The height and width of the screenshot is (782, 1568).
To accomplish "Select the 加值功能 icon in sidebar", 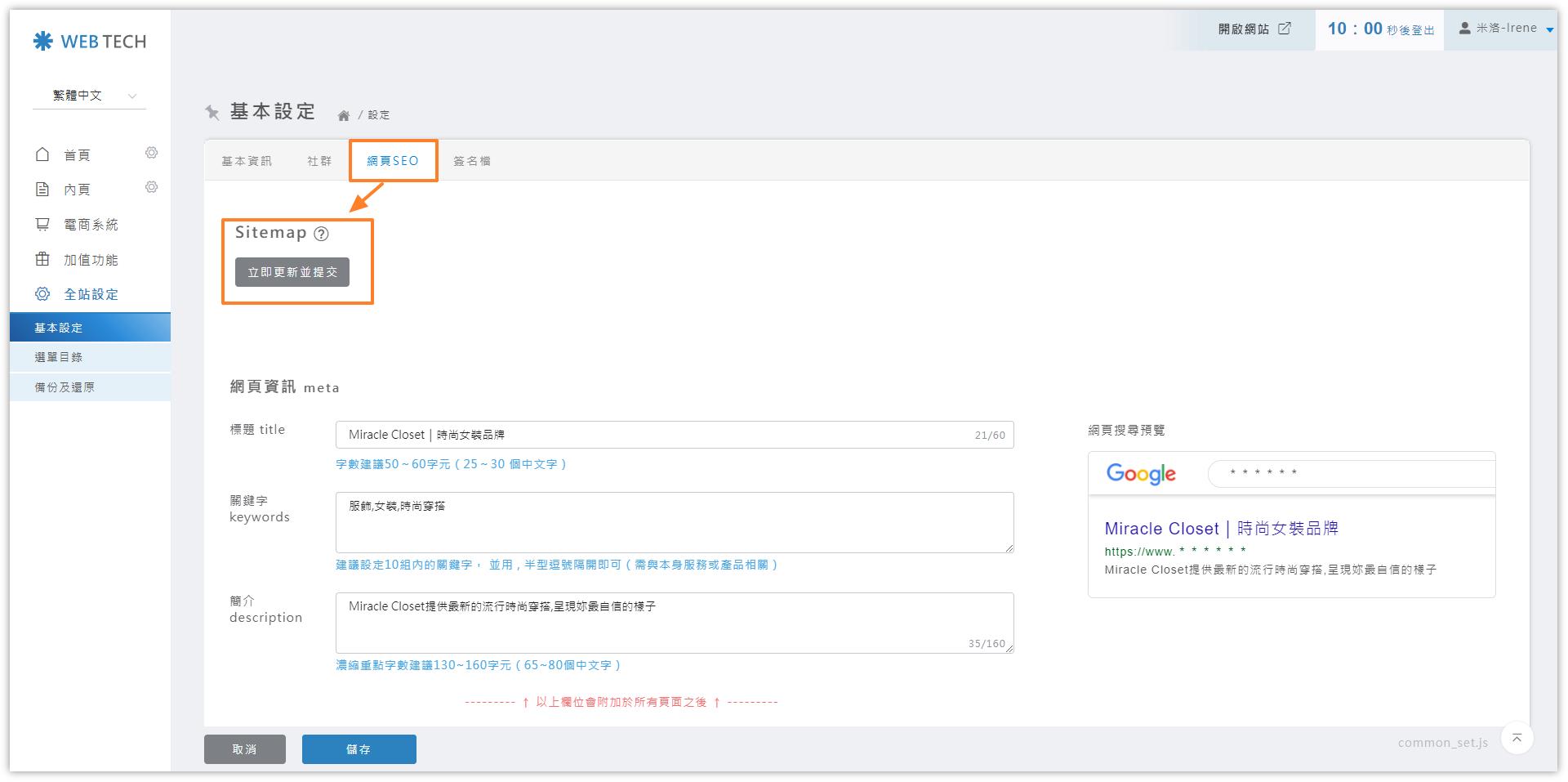I will point(44,259).
